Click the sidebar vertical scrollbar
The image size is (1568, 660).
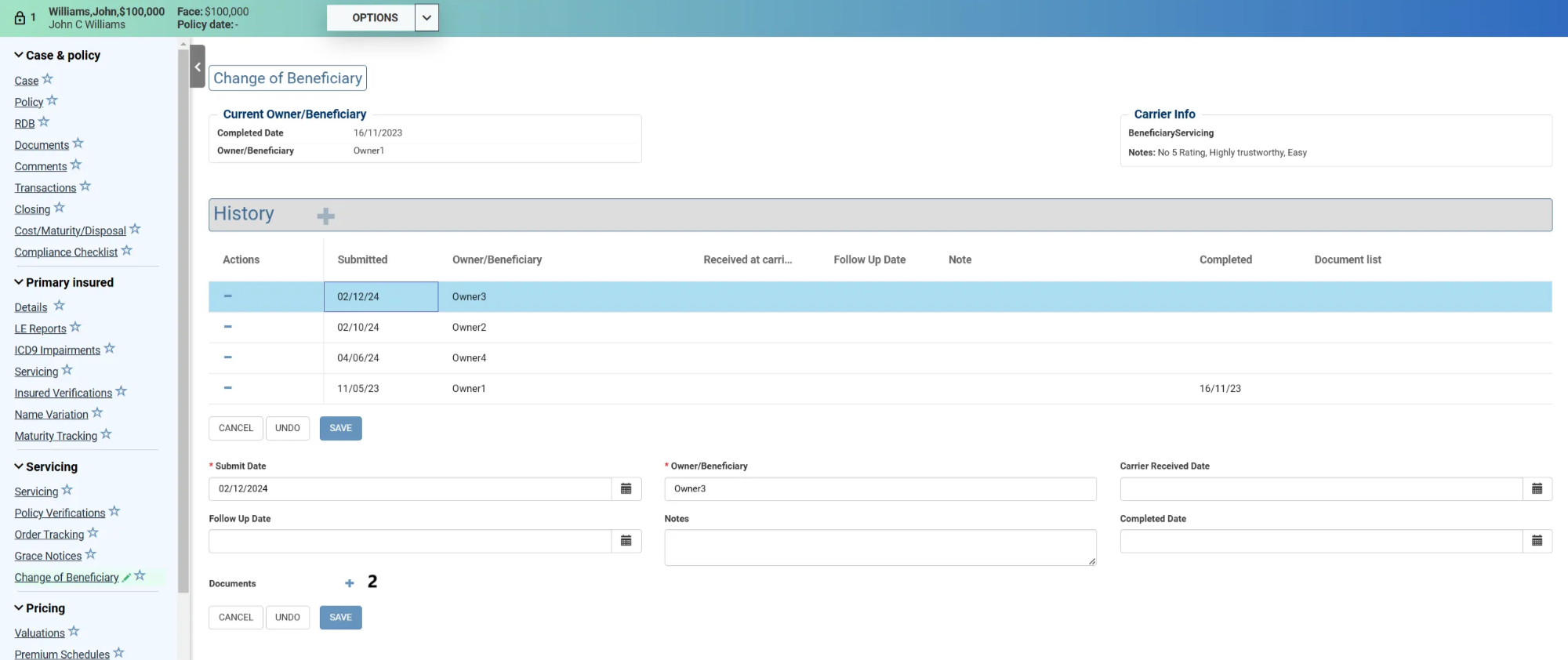click(183, 314)
